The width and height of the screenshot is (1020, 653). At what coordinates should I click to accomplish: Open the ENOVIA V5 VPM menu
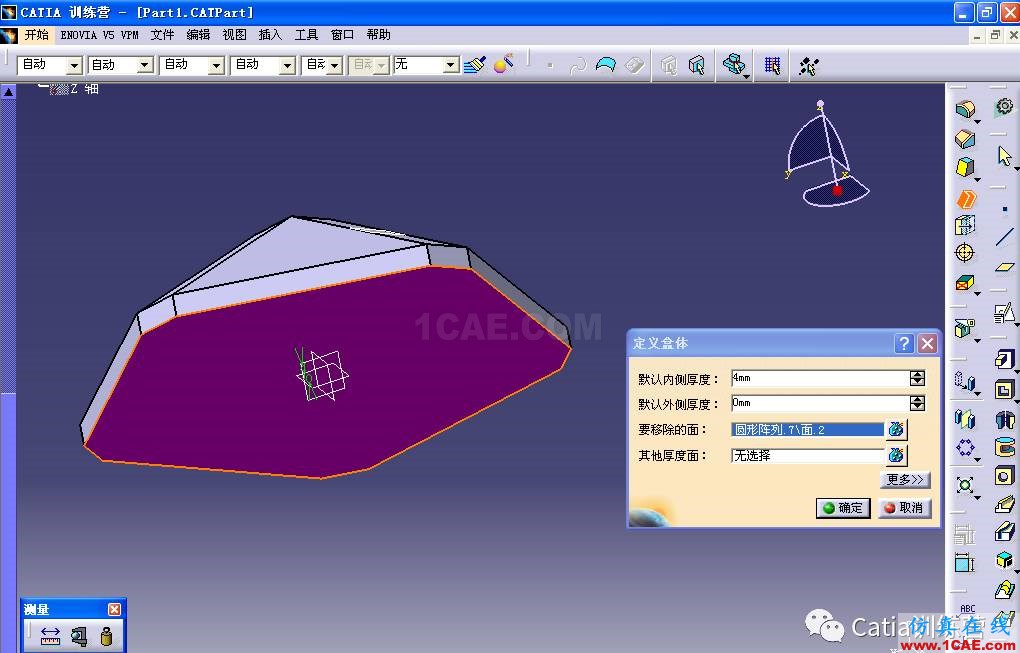coord(100,35)
